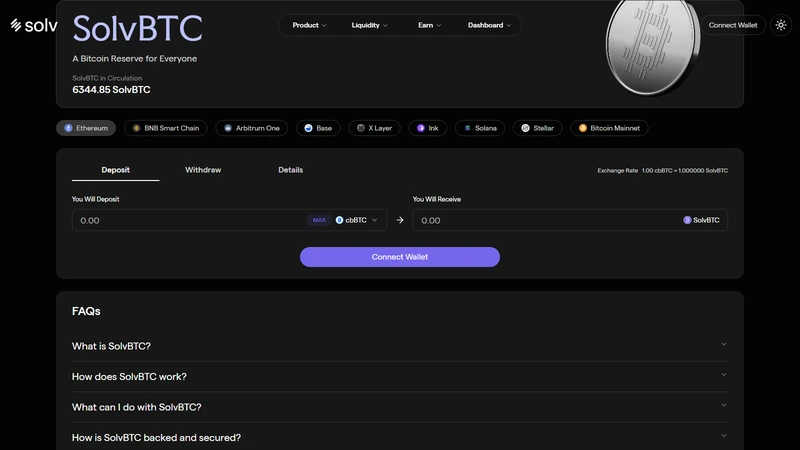Image resolution: width=800 pixels, height=450 pixels.
Task: Select the Bitcoin Mainnet network chip
Action: point(609,128)
